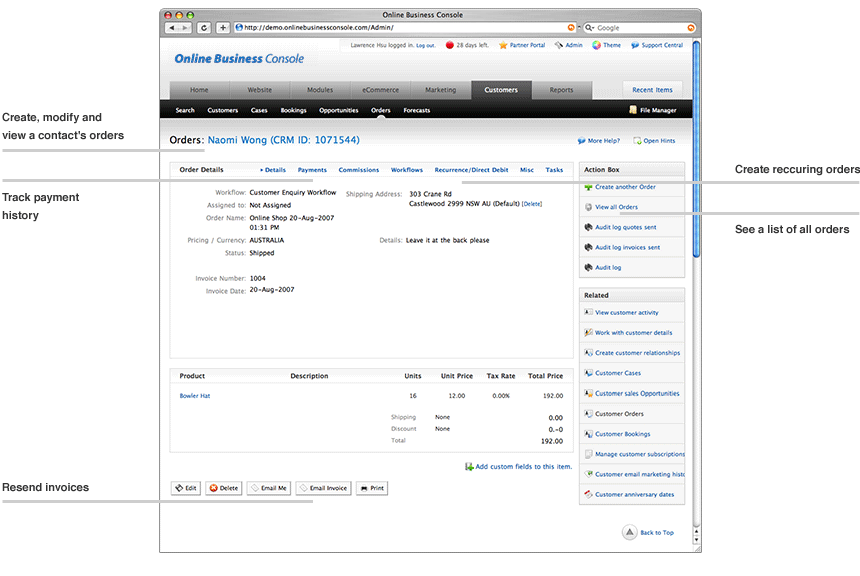This screenshot has width=860, height=576.
Task: Select Forecasts in the Customers submenu
Action: (x=416, y=110)
